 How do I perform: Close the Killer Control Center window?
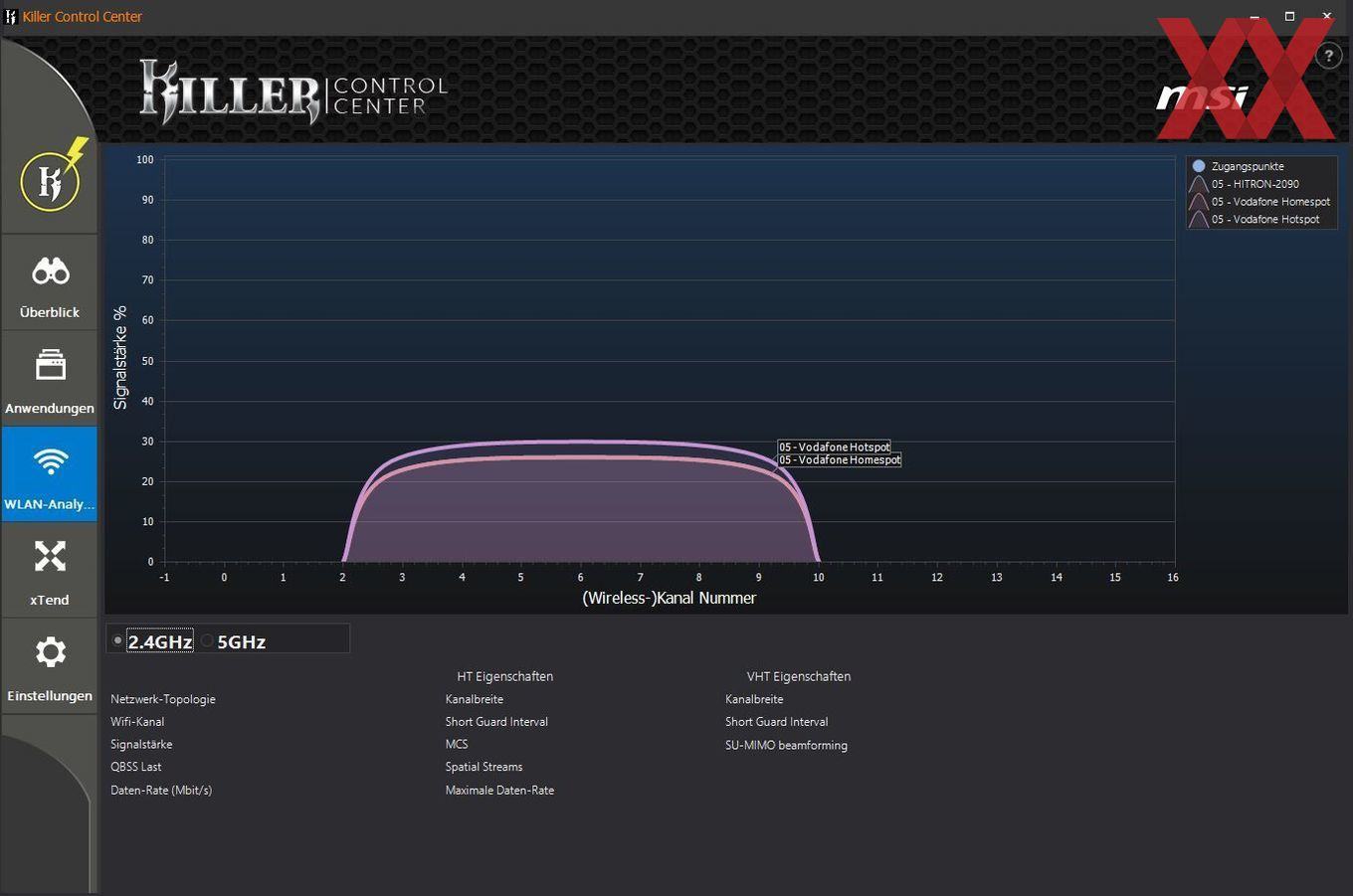coord(1327,16)
